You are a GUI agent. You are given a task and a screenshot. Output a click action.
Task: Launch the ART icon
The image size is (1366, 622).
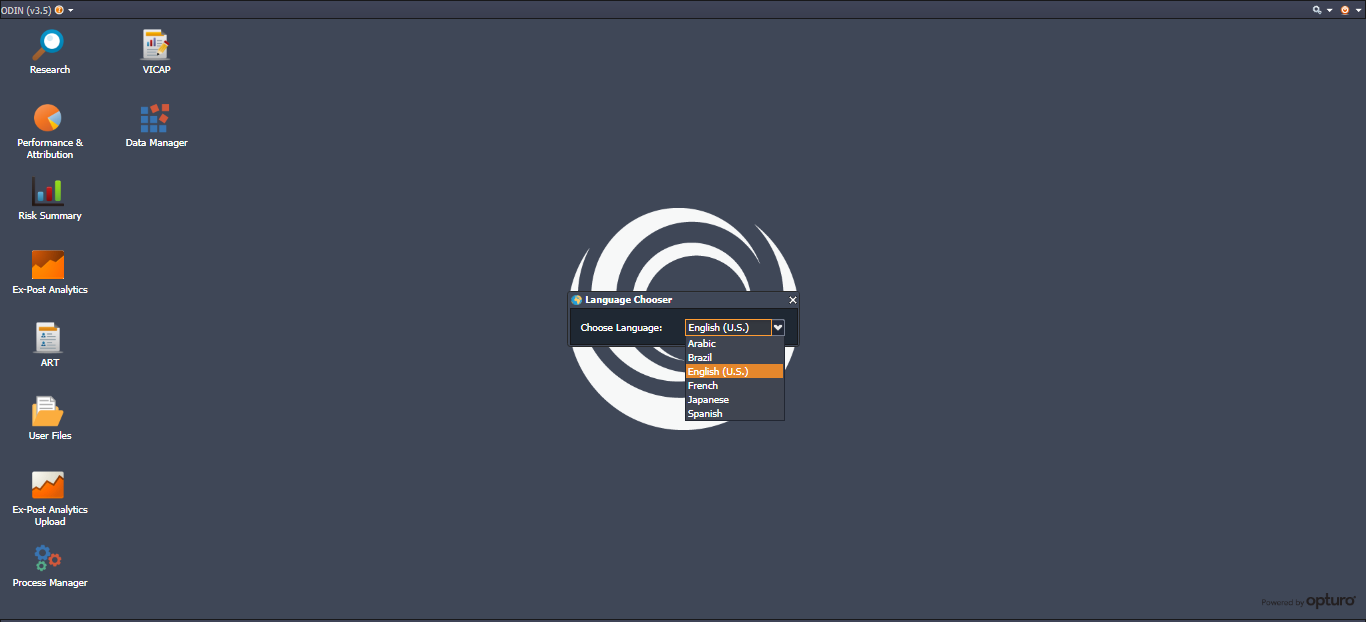(49, 338)
